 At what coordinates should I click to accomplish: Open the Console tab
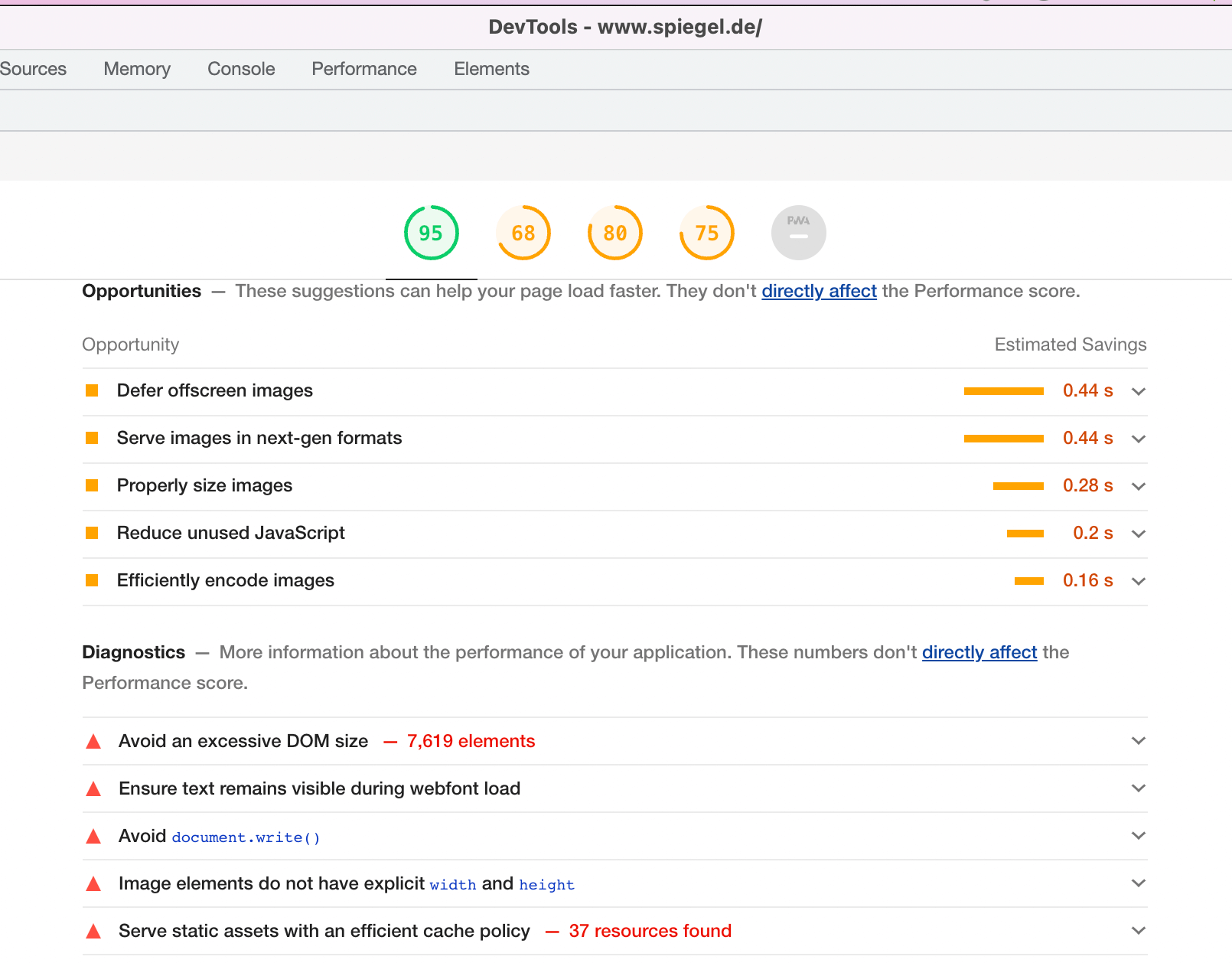(x=241, y=69)
